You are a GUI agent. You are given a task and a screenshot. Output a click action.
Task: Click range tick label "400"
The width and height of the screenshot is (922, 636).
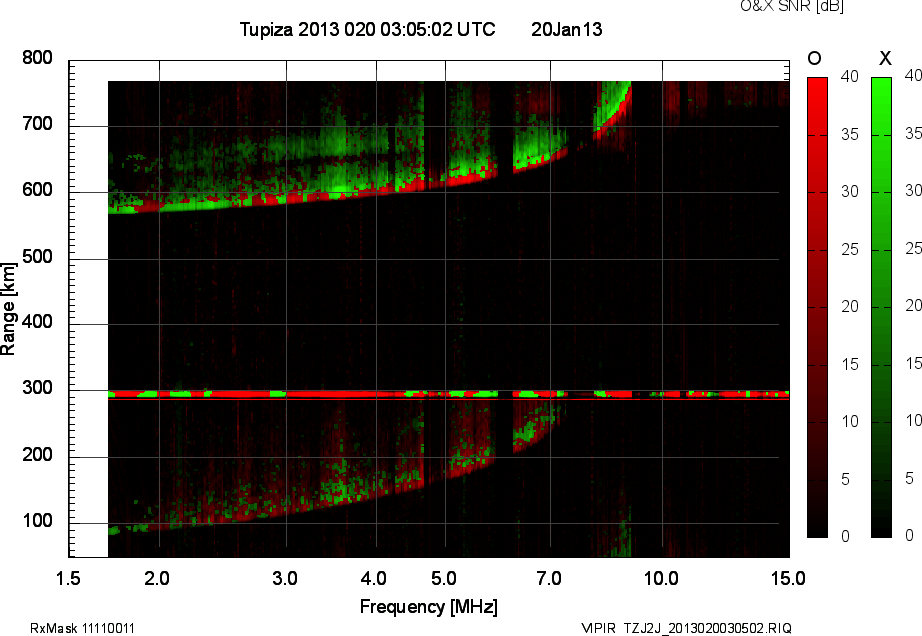point(38,322)
